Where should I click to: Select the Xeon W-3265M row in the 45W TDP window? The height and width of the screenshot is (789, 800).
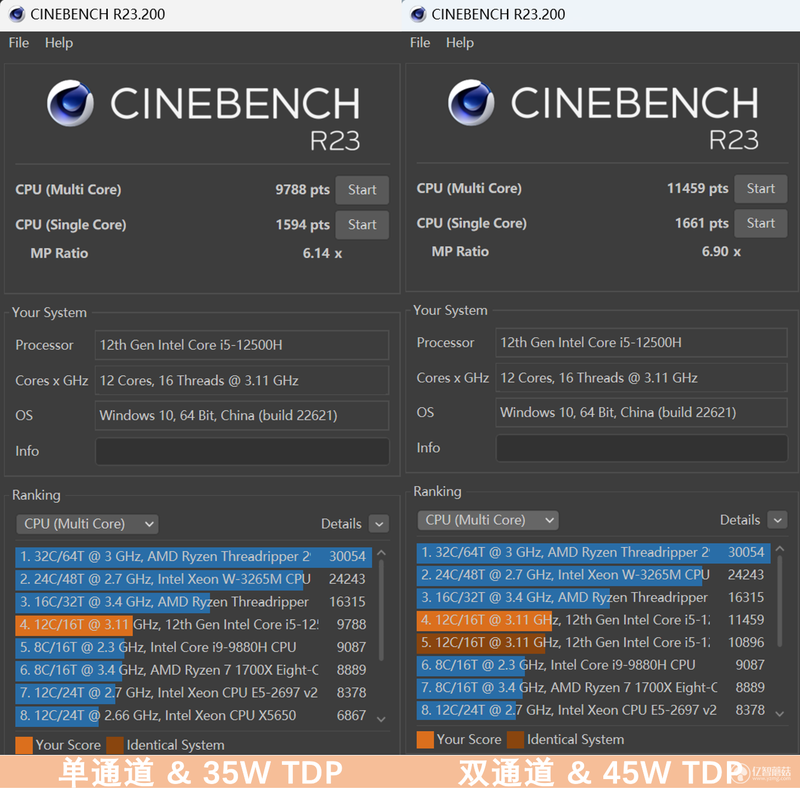(x=593, y=575)
